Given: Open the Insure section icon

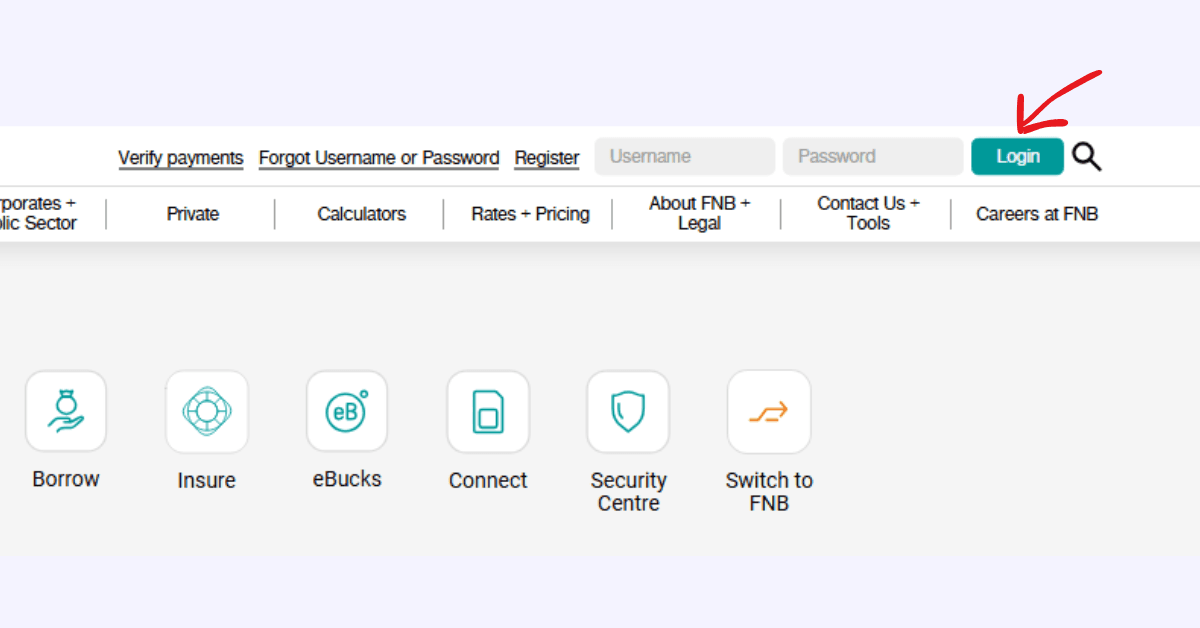Looking at the screenshot, I should coord(206,411).
